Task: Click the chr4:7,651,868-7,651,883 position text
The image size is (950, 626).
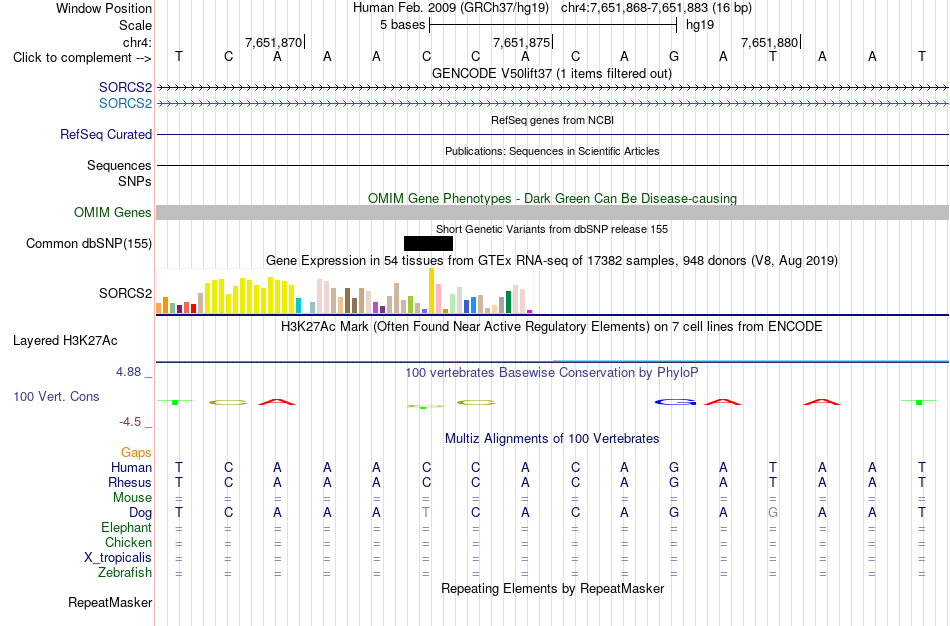Action: pyautogui.click(x=656, y=8)
